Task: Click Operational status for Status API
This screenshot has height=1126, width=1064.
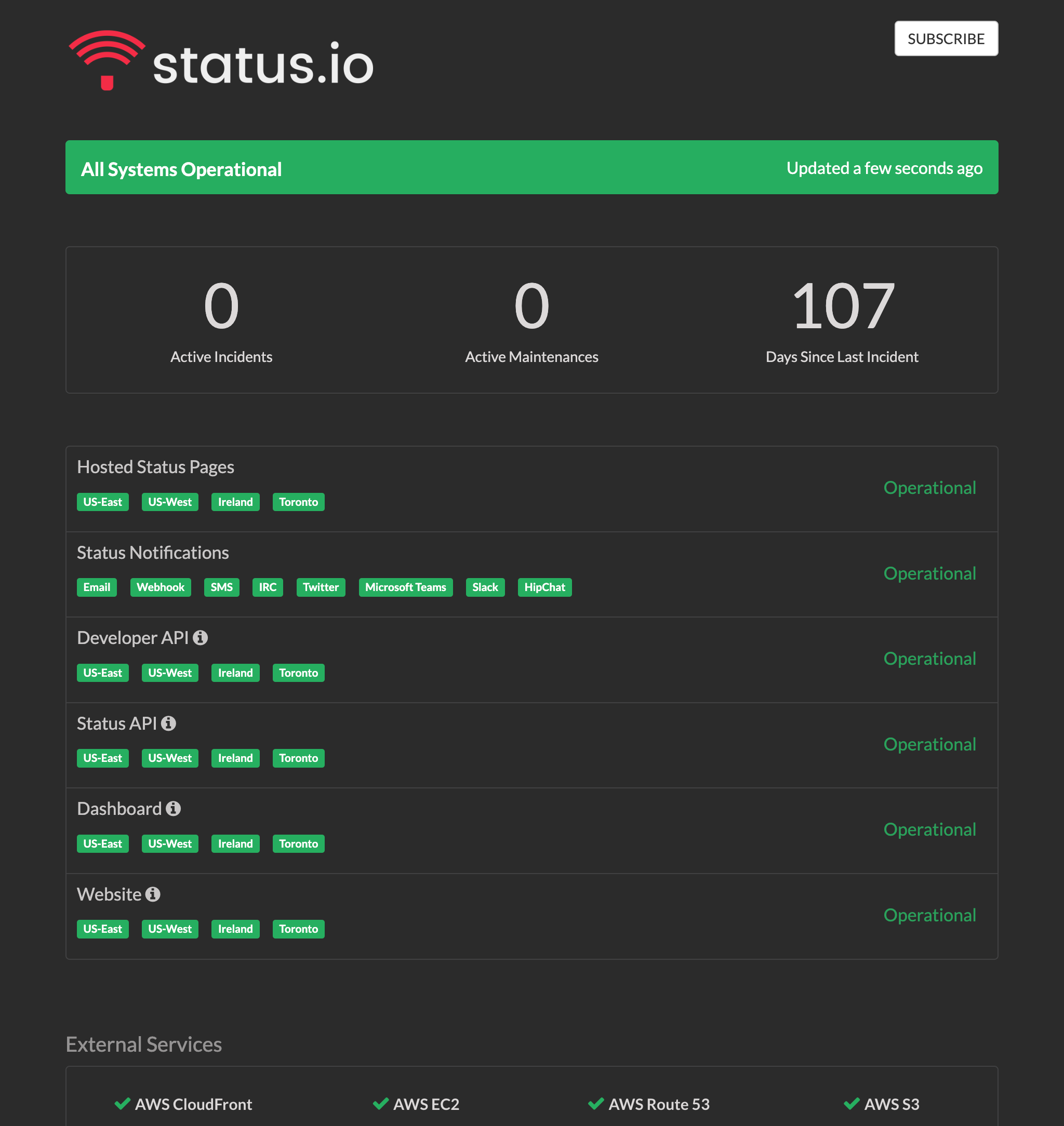Action: (929, 744)
